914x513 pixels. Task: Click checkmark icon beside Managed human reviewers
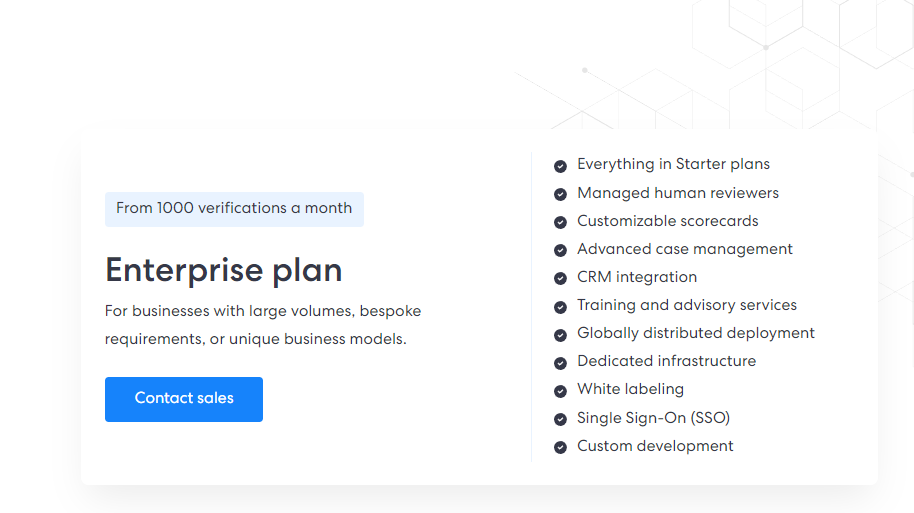560,194
